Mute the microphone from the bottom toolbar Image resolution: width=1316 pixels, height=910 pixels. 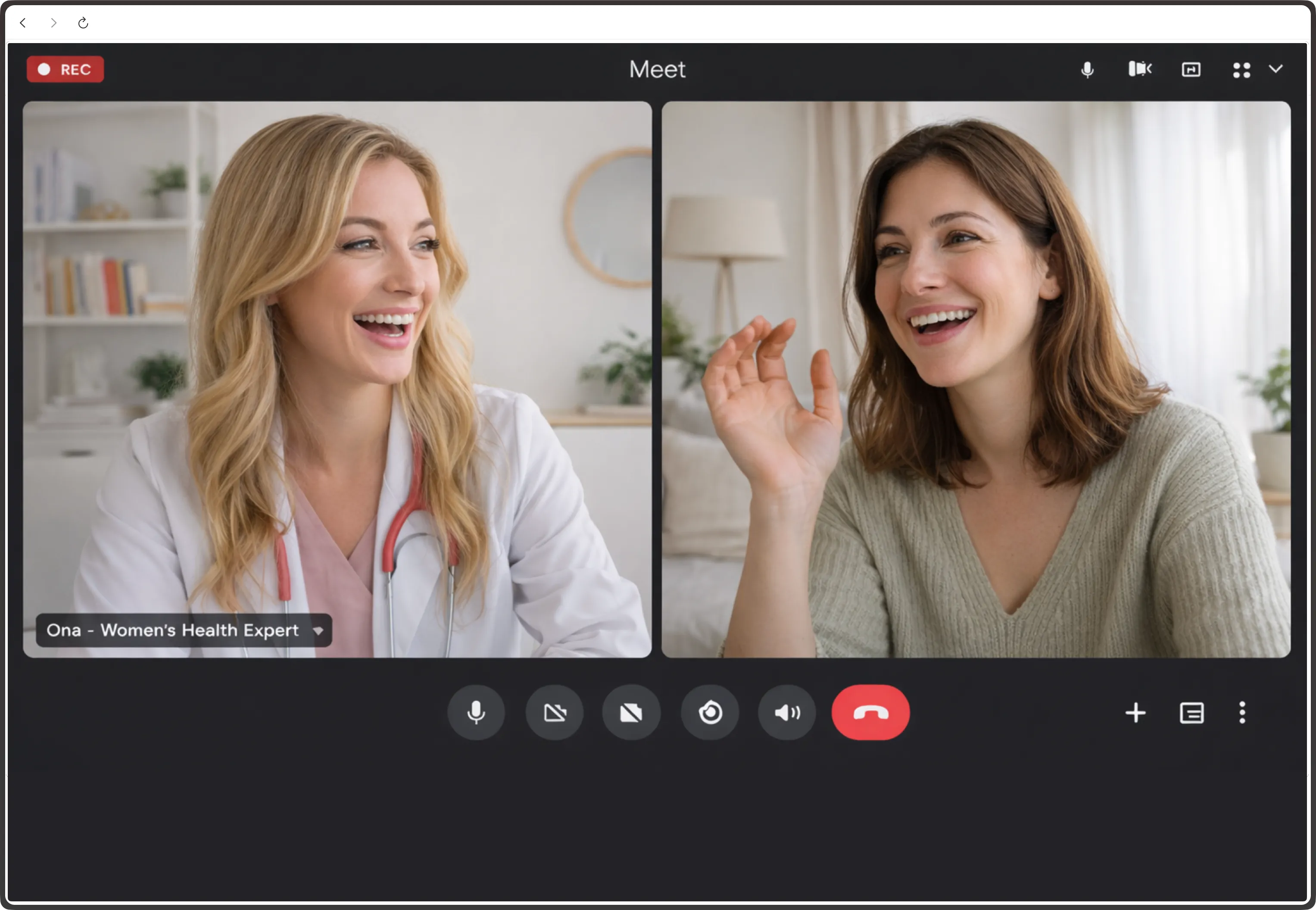tap(476, 712)
